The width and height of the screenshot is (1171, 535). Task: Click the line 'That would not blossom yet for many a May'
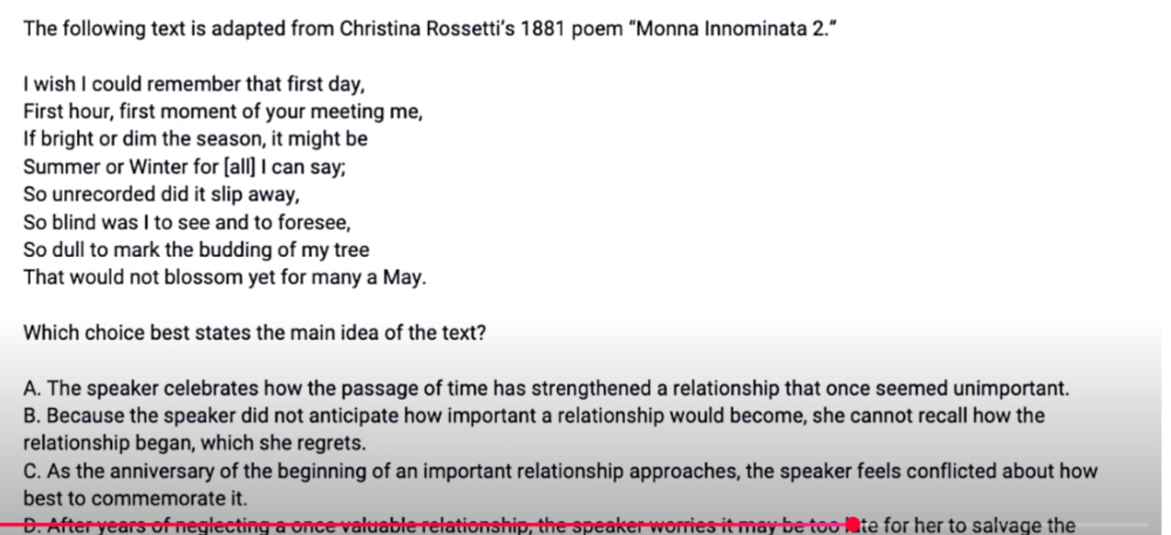pyautogui.click(x=225, y=278)
